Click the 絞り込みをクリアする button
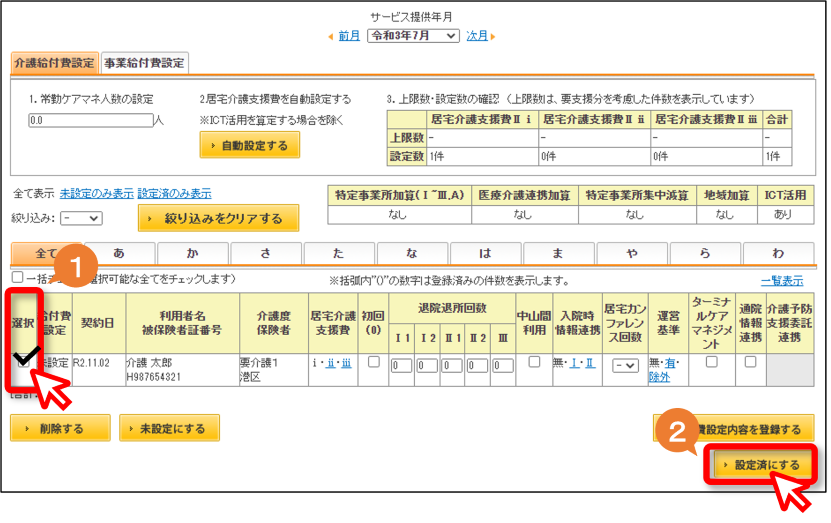This screenshot has height=523, width=831. click(x=218, y=218)
